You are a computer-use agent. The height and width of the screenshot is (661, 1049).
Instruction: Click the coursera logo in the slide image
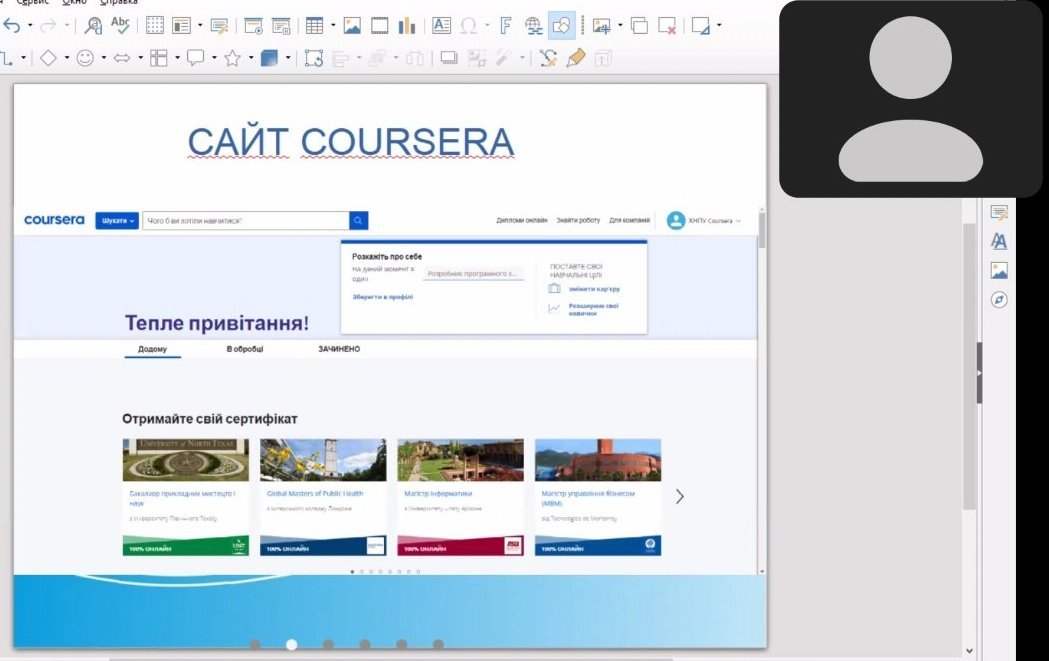pos(54,220)
